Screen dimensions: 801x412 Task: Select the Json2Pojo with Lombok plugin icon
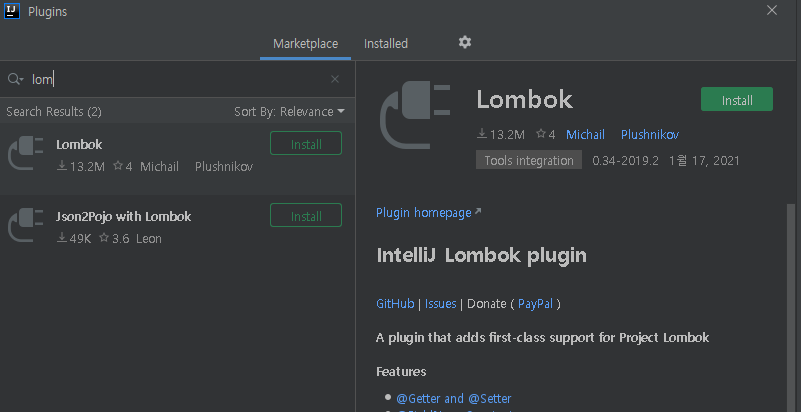tap(26, 225)
